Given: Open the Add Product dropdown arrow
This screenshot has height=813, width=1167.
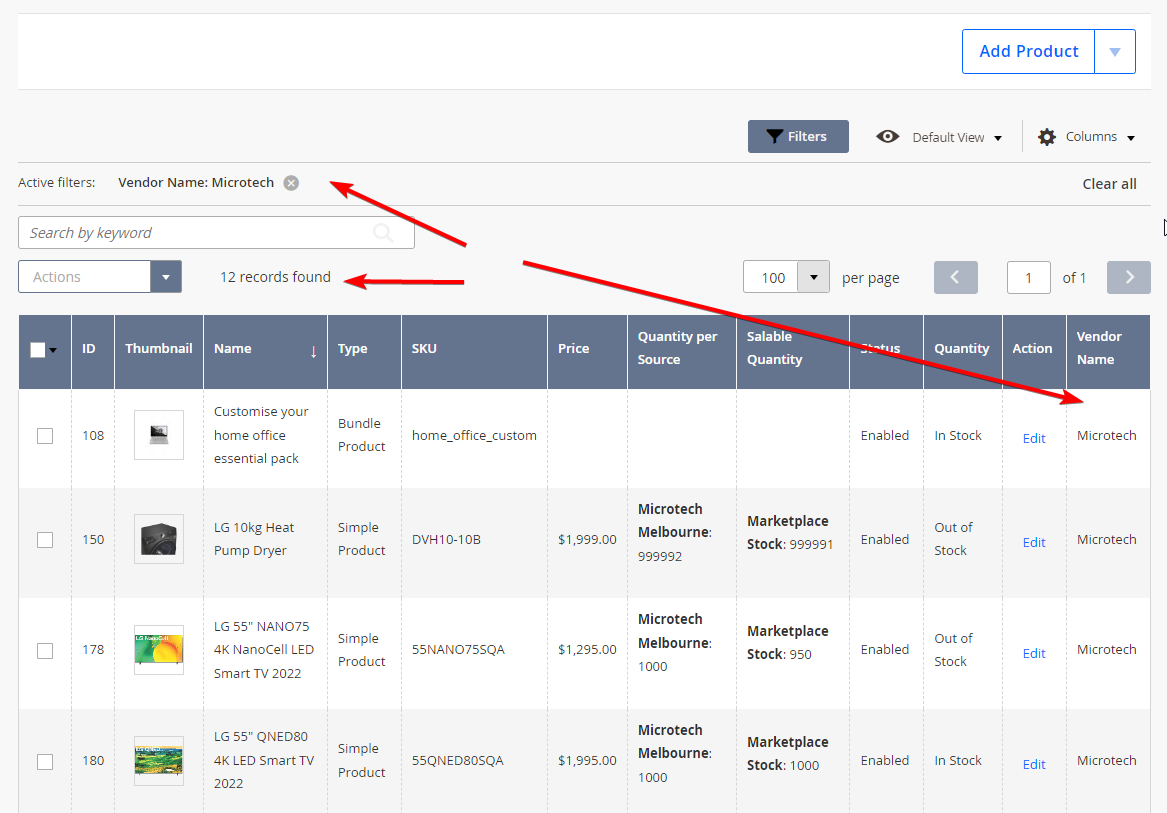Looking at the screenshot, I should click(x=1115, y=51).
